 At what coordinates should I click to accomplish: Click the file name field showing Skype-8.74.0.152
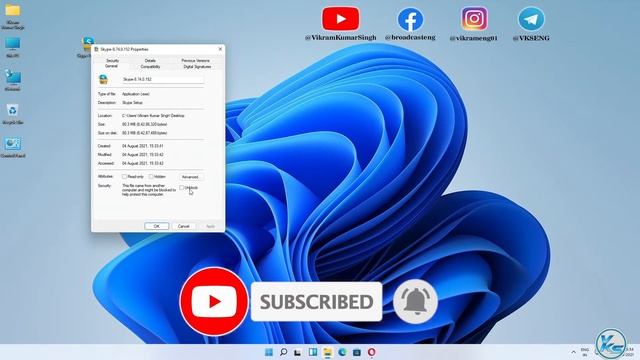163,79
